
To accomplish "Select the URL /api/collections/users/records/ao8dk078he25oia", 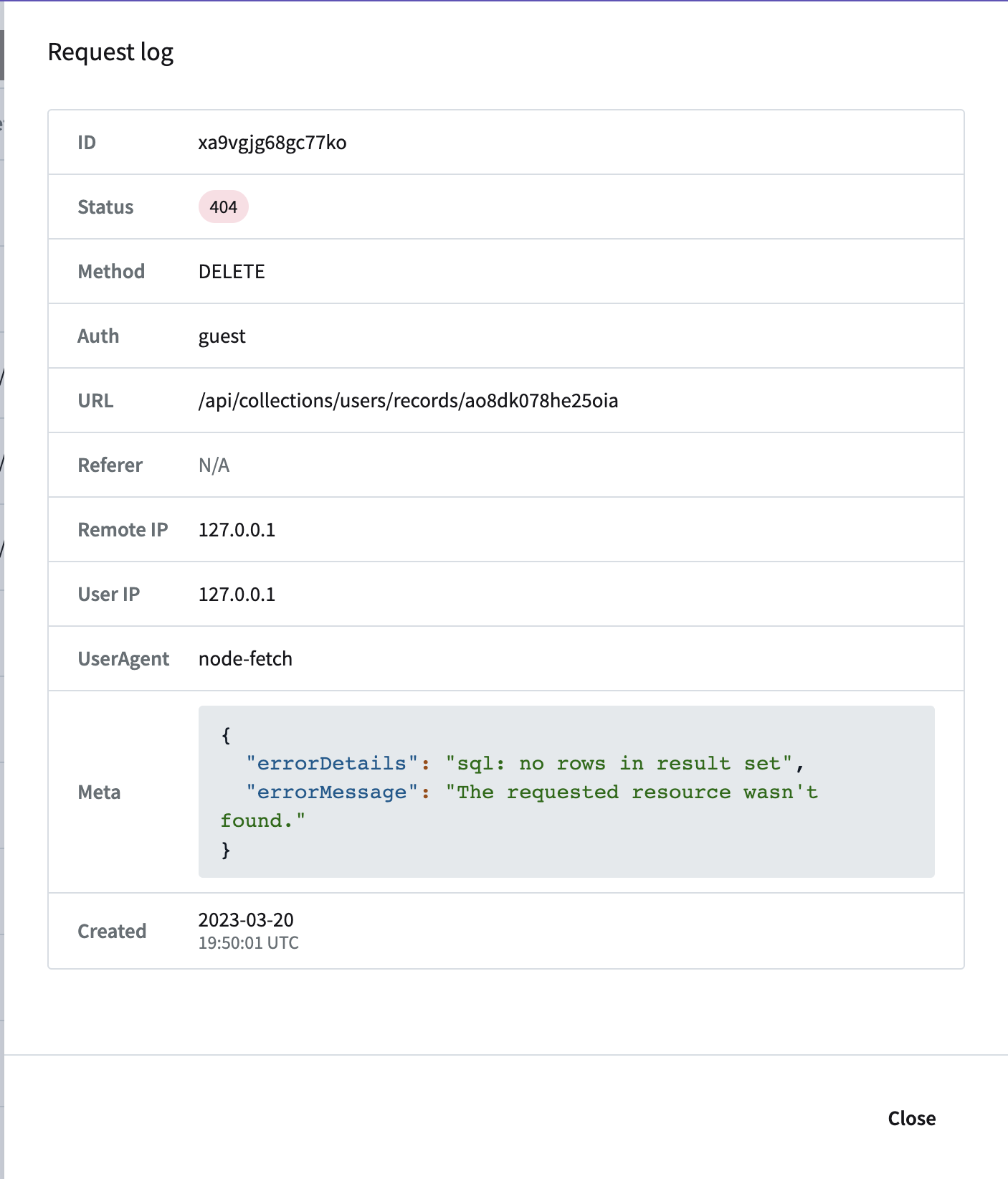I will coord(409,400).
